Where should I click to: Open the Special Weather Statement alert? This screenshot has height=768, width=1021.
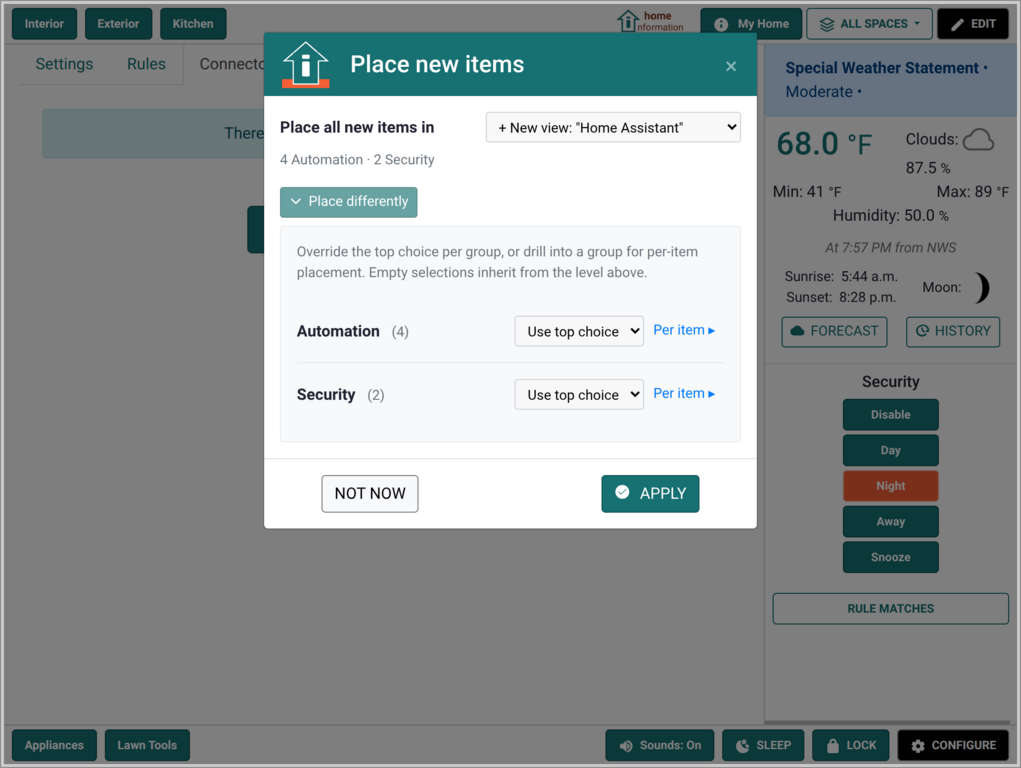click(890, 80)
